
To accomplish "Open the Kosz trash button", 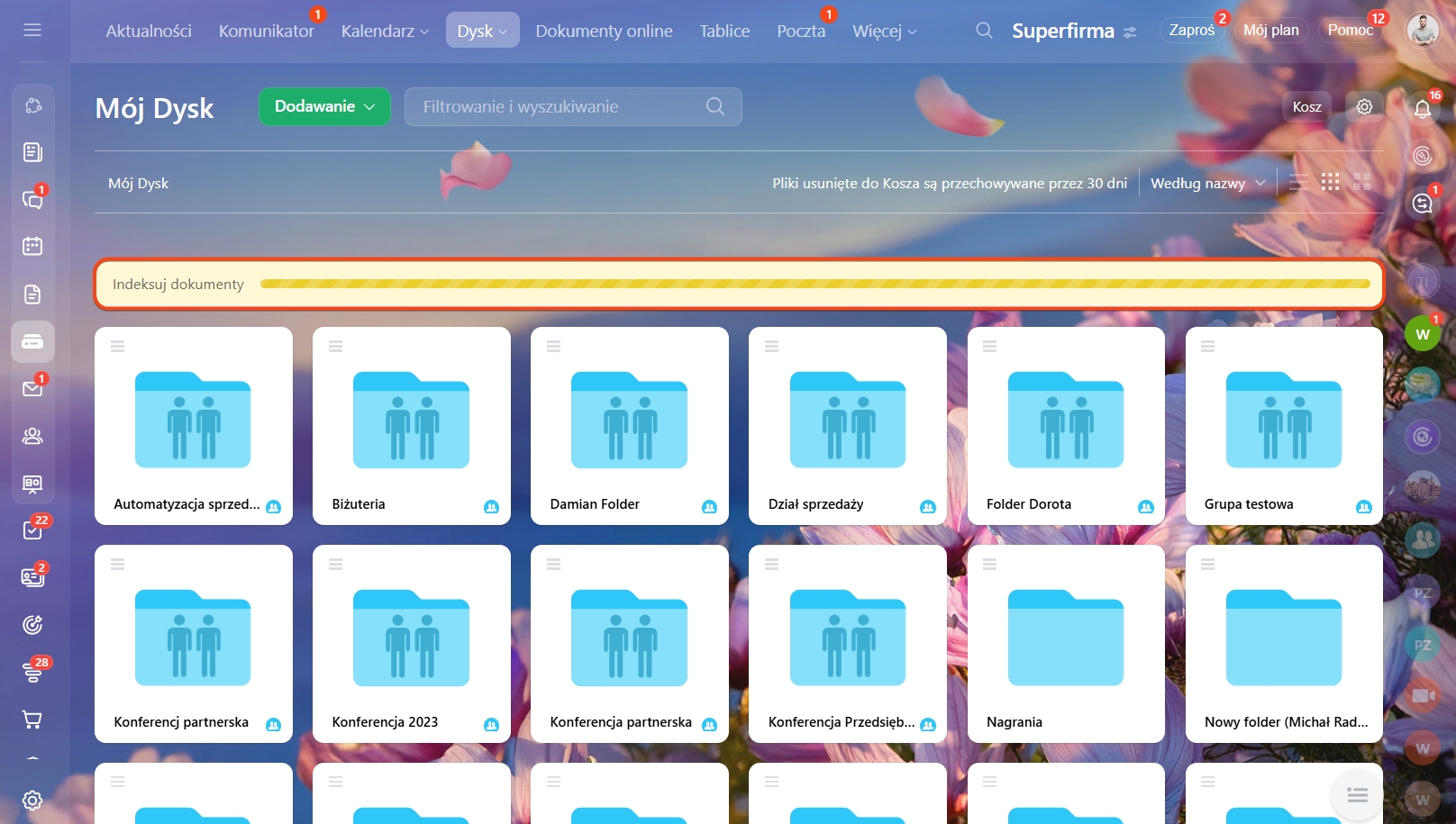I will (x=1306, y=106).
